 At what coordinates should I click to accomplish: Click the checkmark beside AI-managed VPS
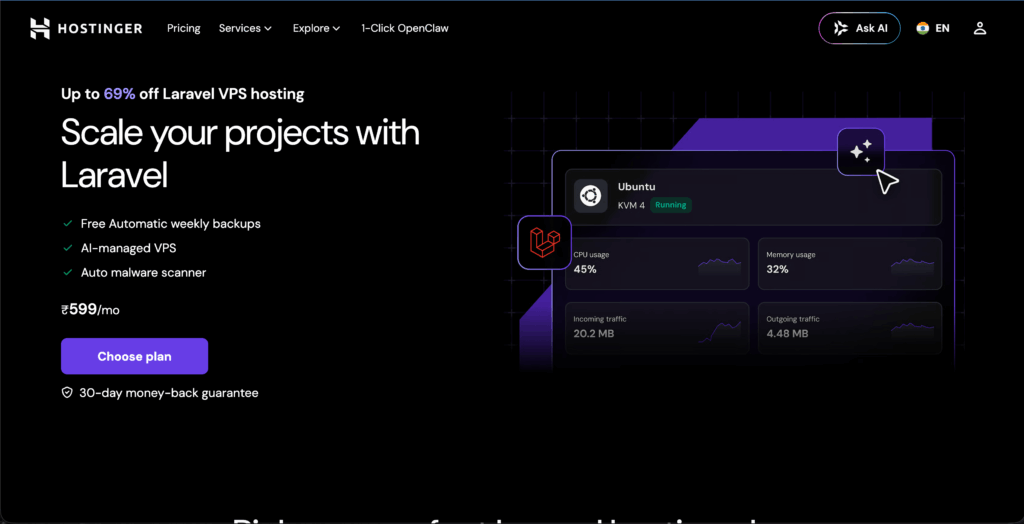coord(67,248)
